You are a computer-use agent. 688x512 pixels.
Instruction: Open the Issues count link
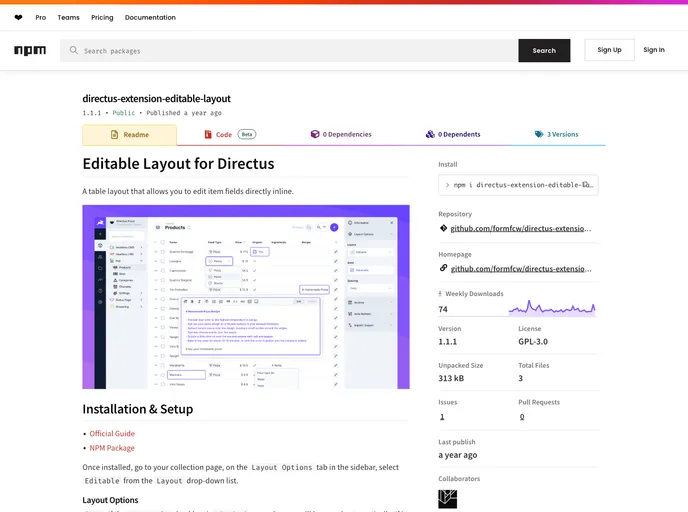click(442, 417)
